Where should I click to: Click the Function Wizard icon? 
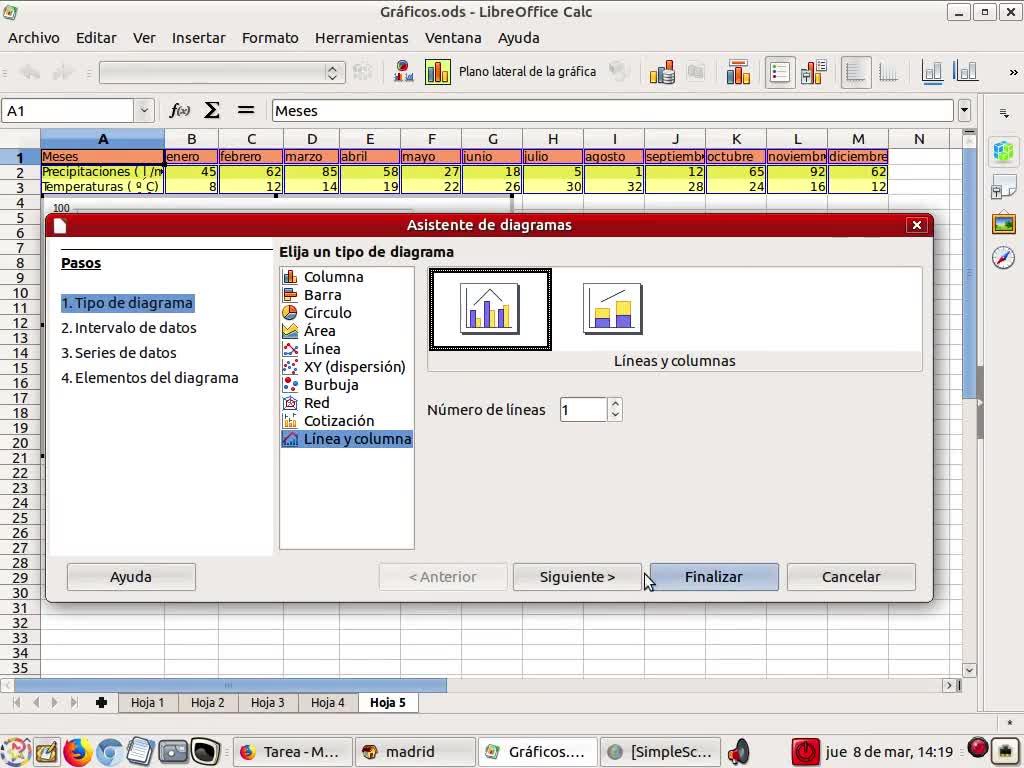180,111
